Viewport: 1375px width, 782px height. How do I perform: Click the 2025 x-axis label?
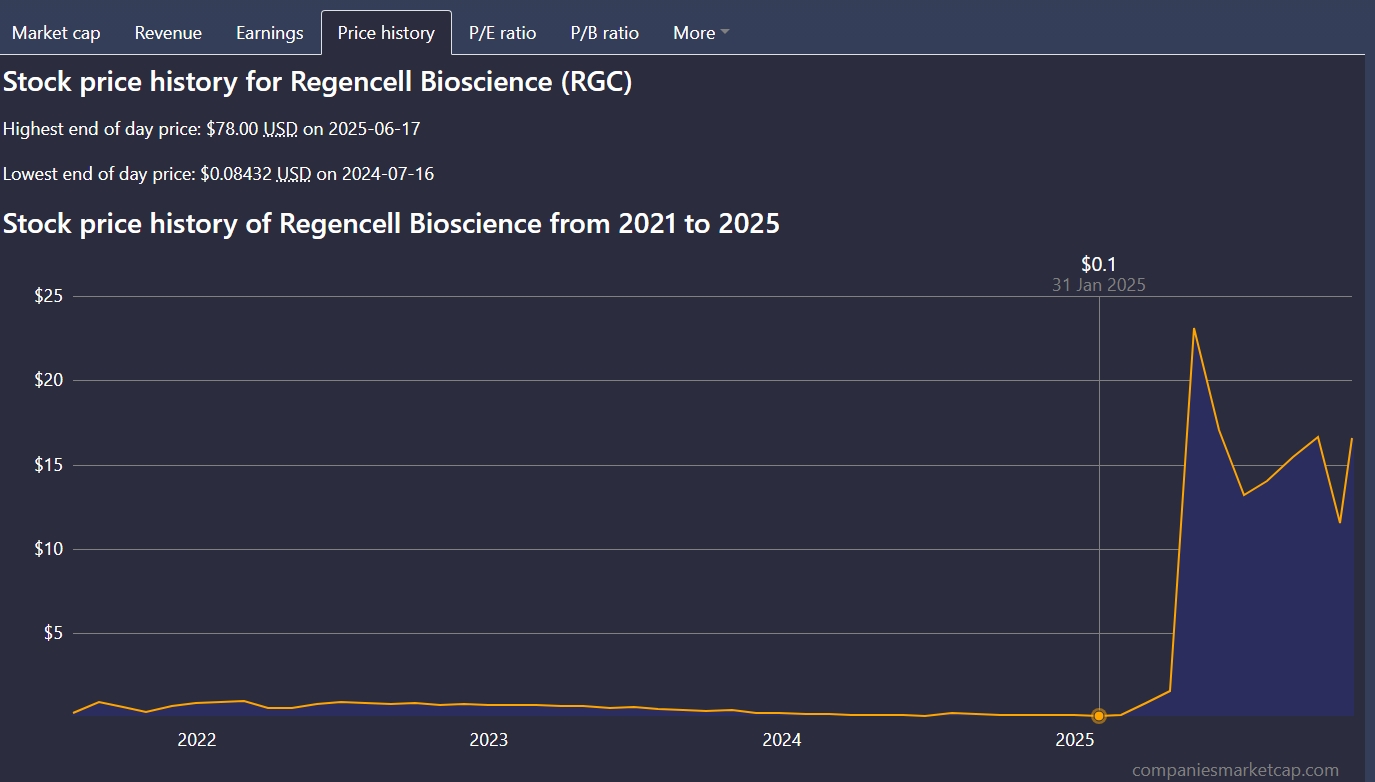click(x=1075, y=740)
